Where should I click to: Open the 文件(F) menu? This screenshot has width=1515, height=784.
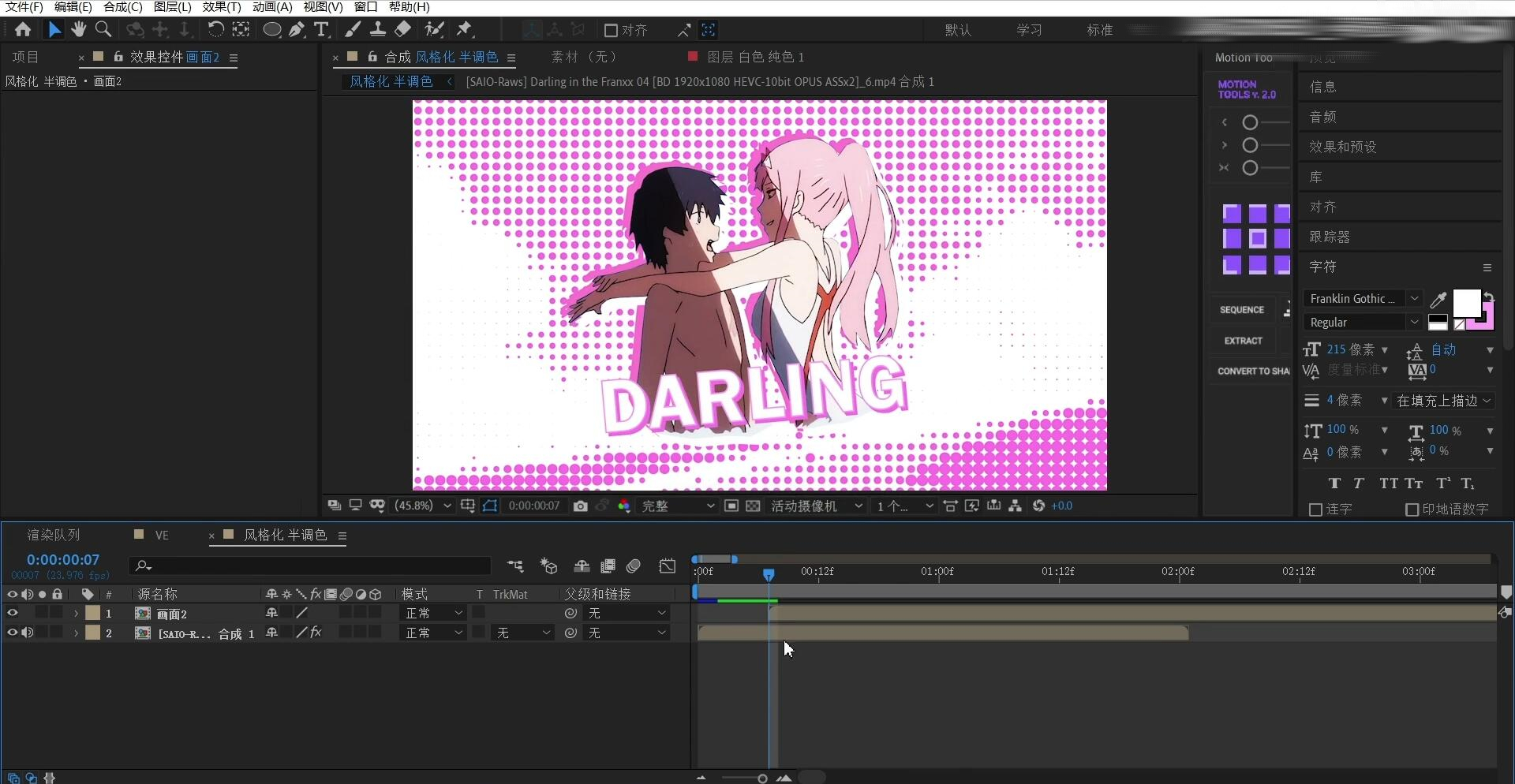click(x=24, y=7)
